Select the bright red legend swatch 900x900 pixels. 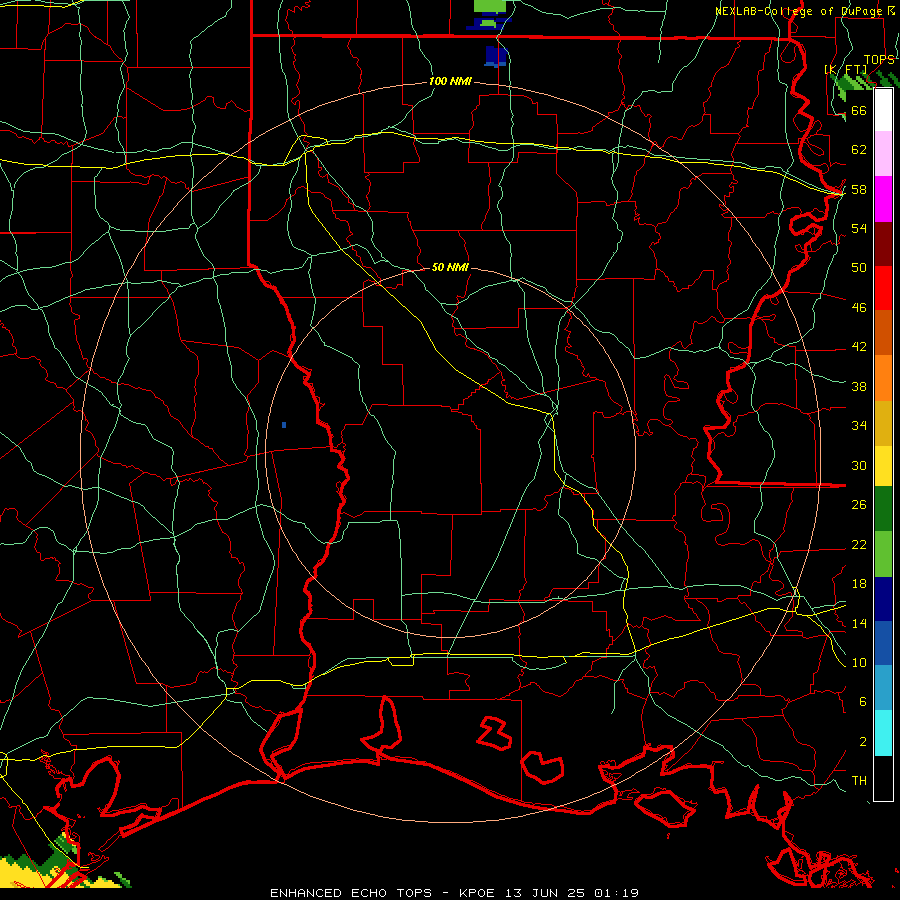click(883, 288)
